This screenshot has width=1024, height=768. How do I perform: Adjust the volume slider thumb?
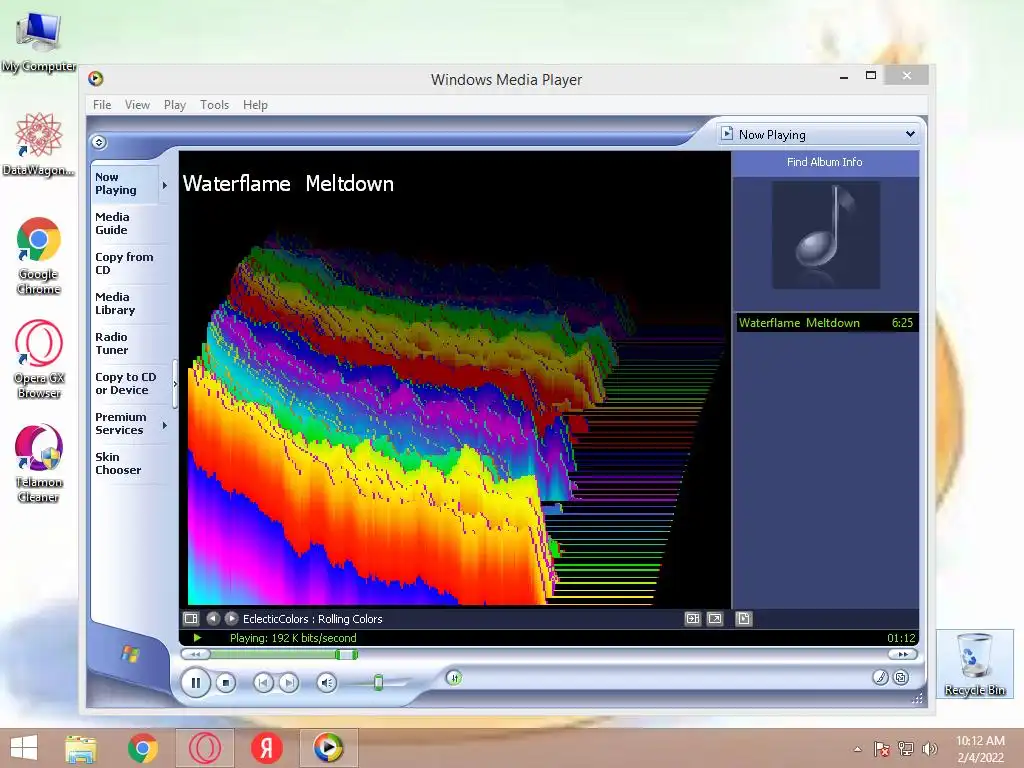pos(378,683)
